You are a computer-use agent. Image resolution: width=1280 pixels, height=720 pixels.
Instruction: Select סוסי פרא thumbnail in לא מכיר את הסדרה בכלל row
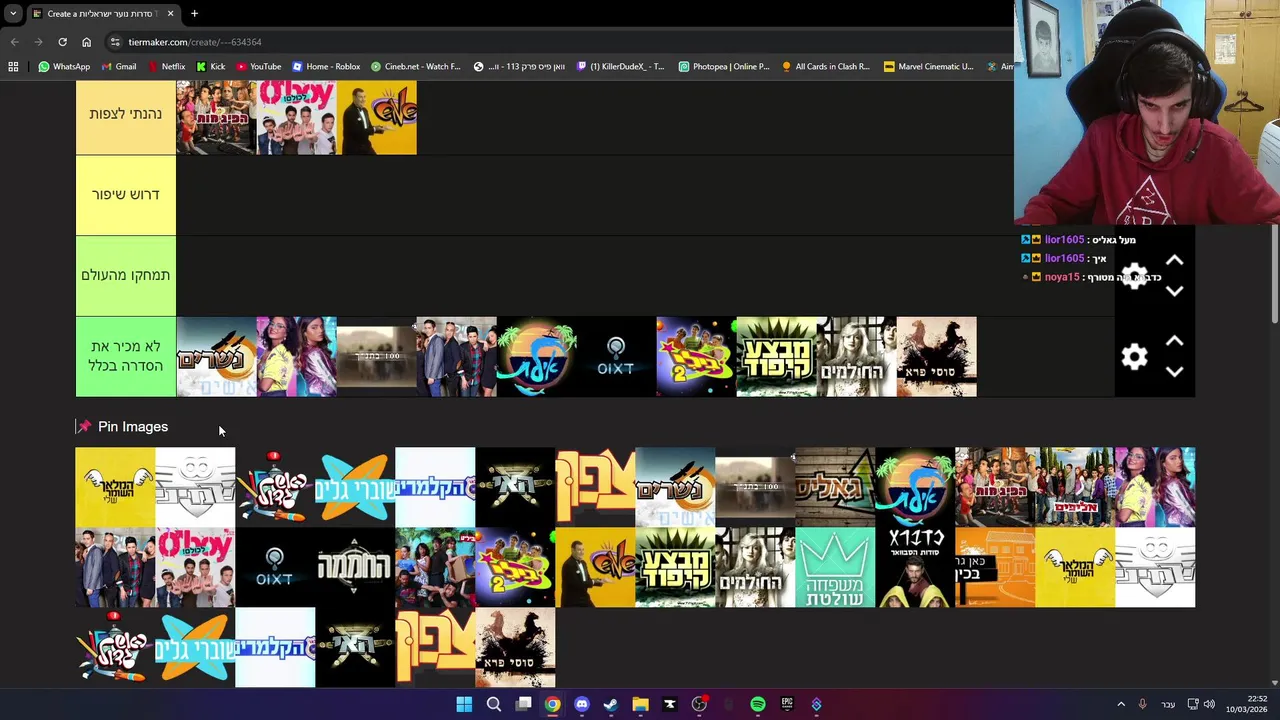(937, 357)
